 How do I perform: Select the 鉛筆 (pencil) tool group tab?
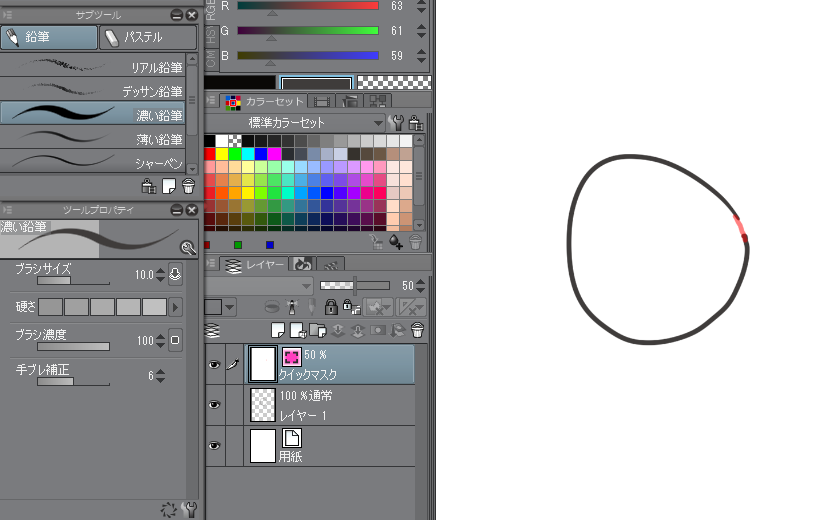[x=49, y=38]
